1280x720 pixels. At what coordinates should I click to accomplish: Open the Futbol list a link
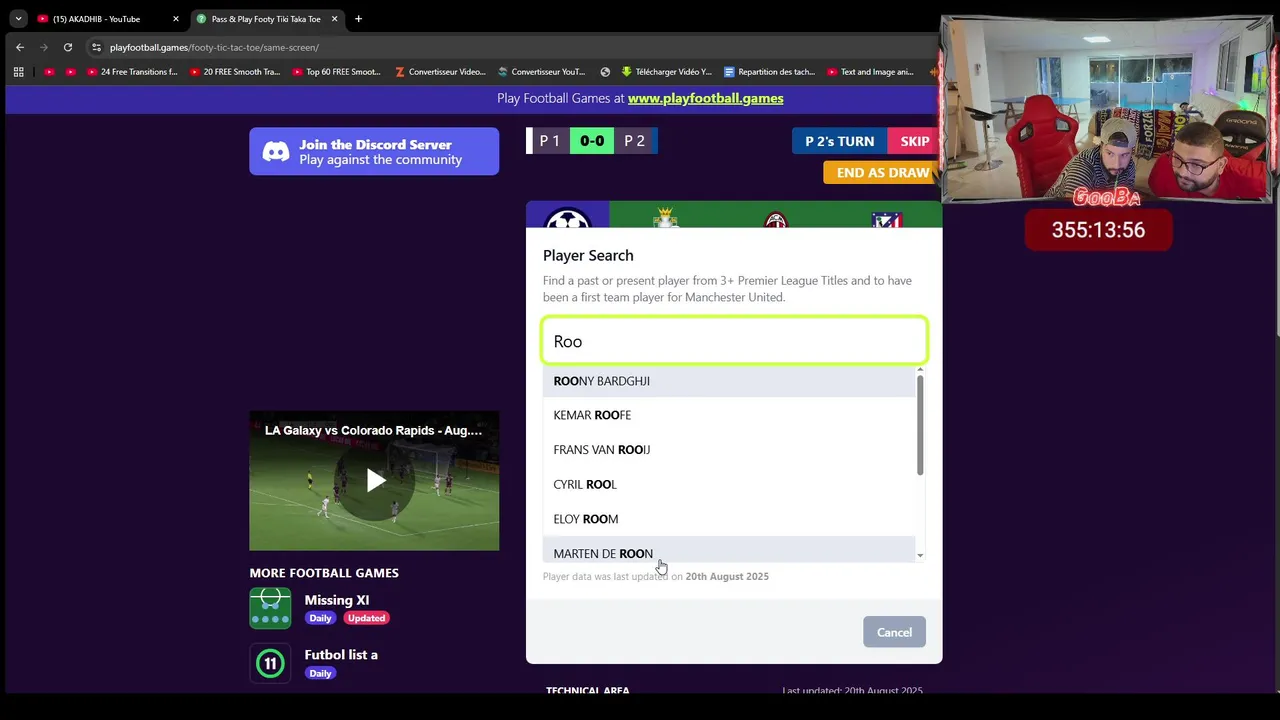point(341,655)
